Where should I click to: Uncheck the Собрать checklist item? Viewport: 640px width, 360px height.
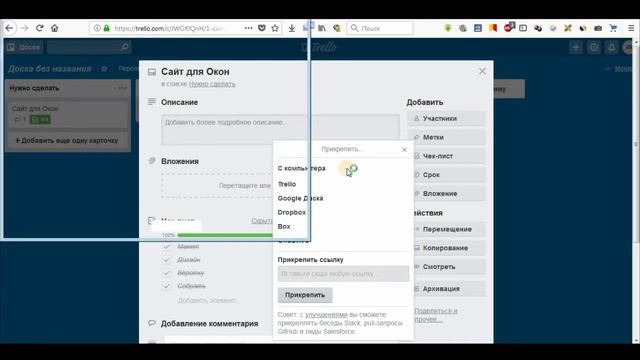[x=166, y=286]
